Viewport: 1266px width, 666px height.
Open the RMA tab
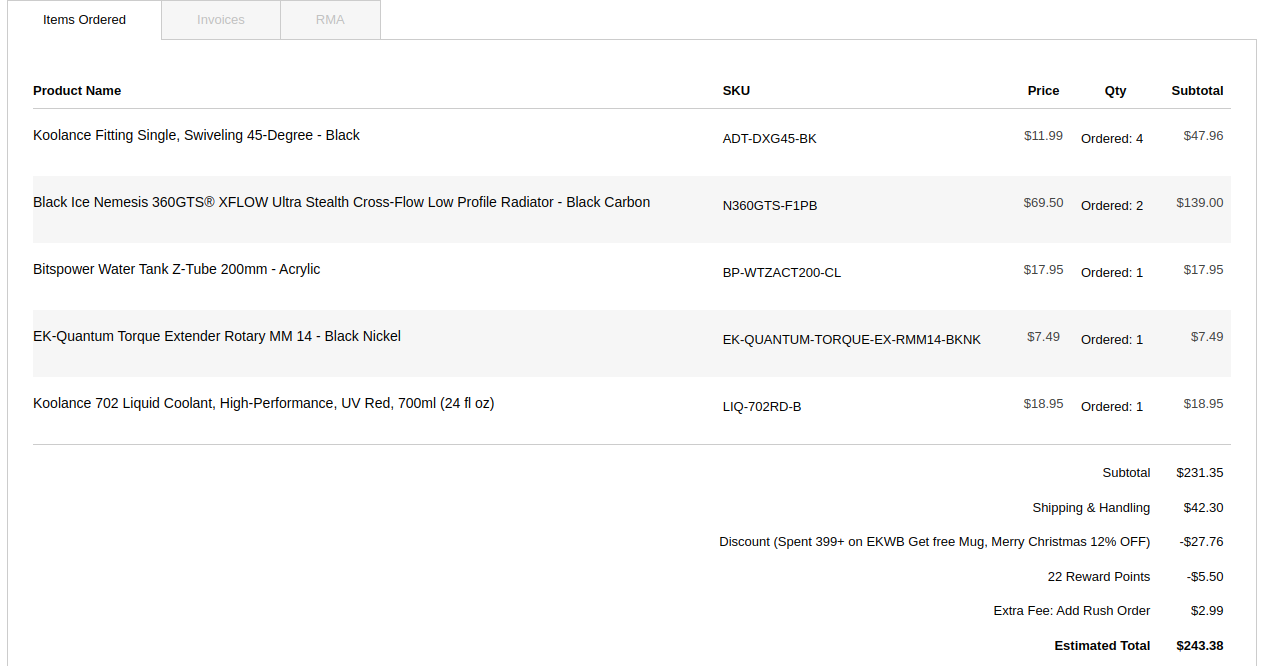pos(330,20)
